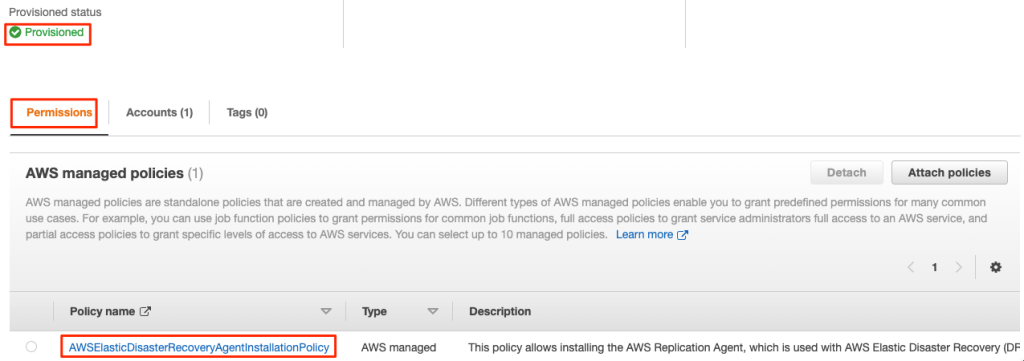Click the external link icon beside Learn more
Viewport: 1024px width, 361px height.
coord(682,234)
